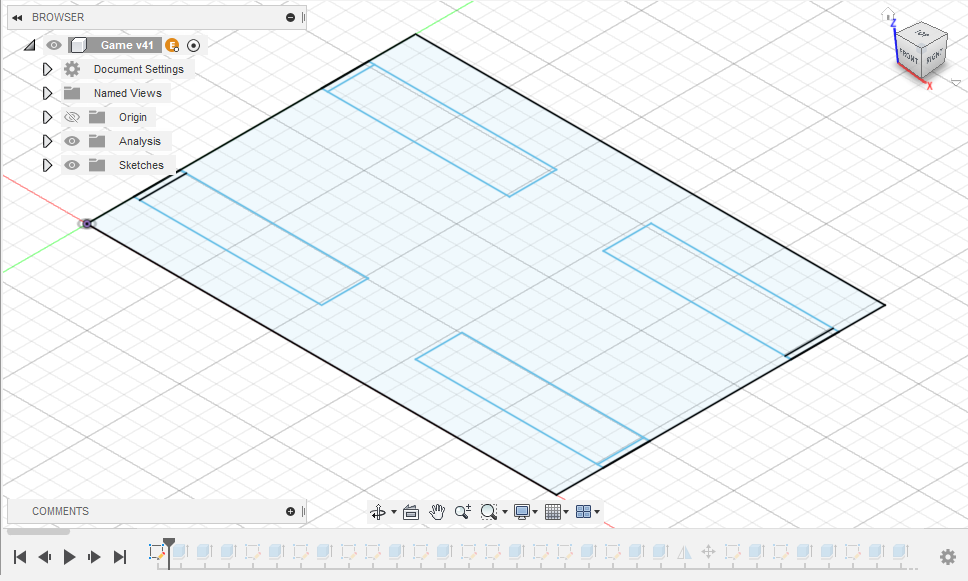Open the COMMENTS panel

coord(61,511)
